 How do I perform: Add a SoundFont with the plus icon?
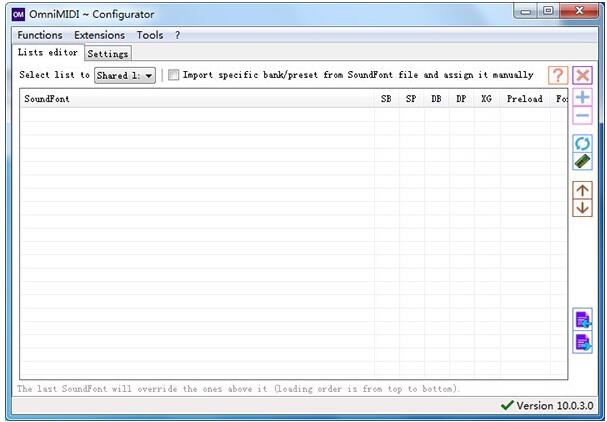point(582,97)
